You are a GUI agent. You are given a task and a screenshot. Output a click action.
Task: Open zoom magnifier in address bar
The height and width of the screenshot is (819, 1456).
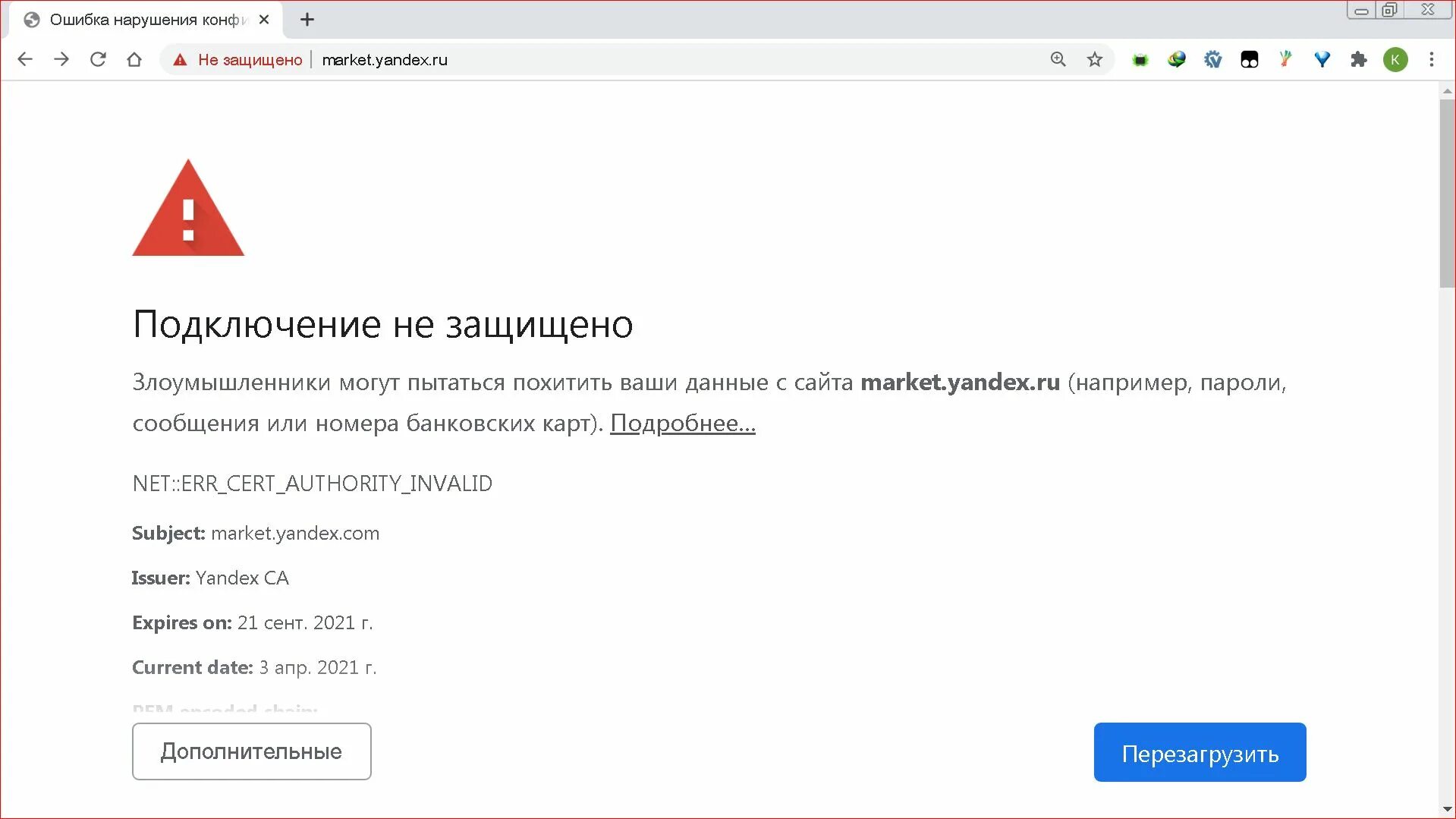(1058, 59)
